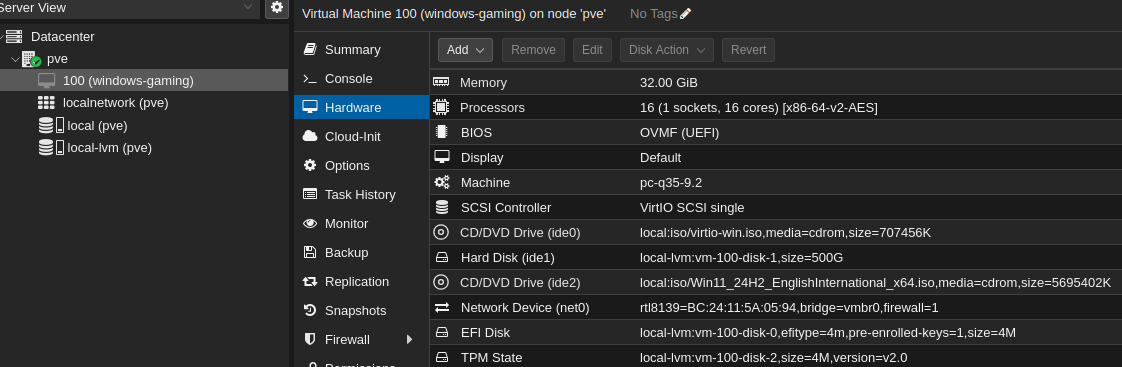Image resolution: width=1122 pixels, height=367 pixels.
Task: Click the Snapshots history icon in sidebar
Action: coord(310,310)
